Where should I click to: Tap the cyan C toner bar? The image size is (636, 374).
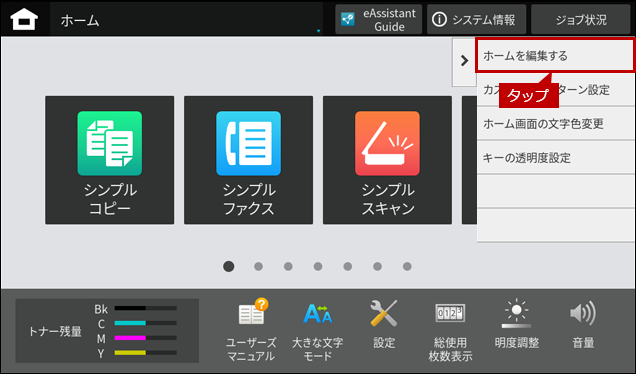[x=146, y=323]
